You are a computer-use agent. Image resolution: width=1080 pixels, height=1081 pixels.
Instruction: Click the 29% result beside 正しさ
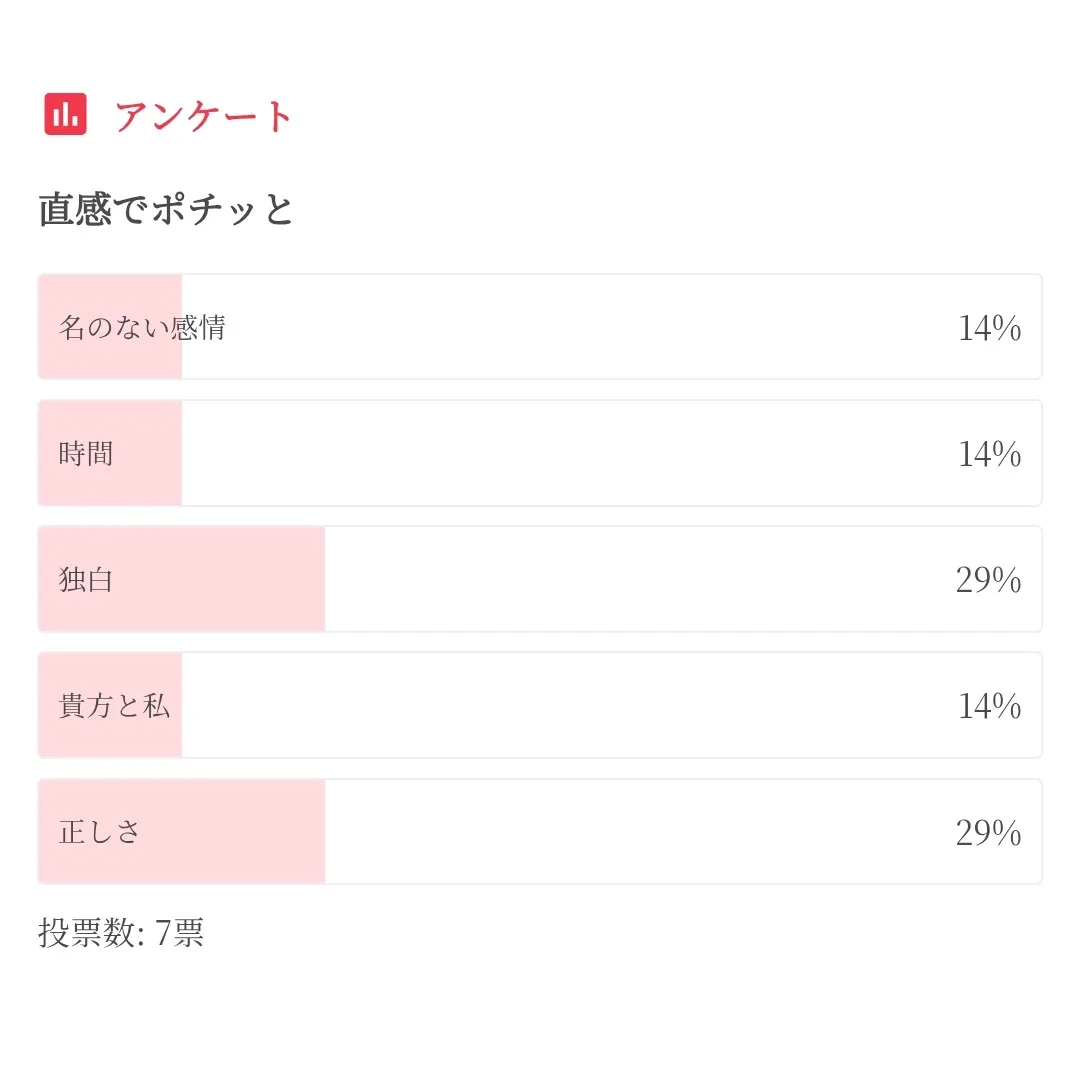click(x=988, y=832)
